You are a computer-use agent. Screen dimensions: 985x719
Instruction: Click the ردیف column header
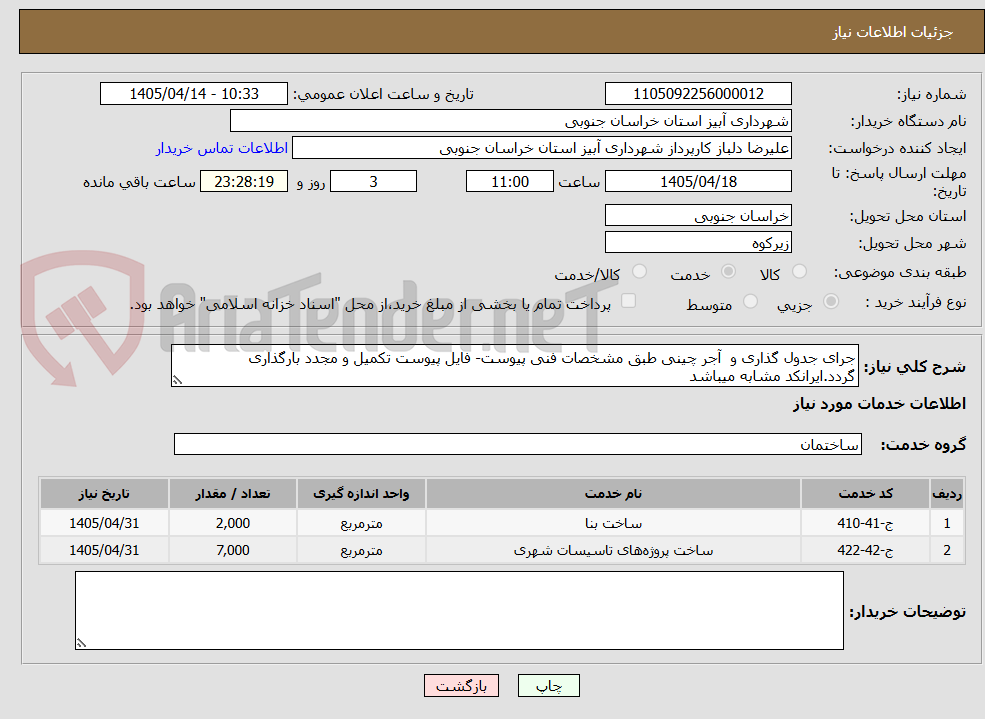(947, 494)
